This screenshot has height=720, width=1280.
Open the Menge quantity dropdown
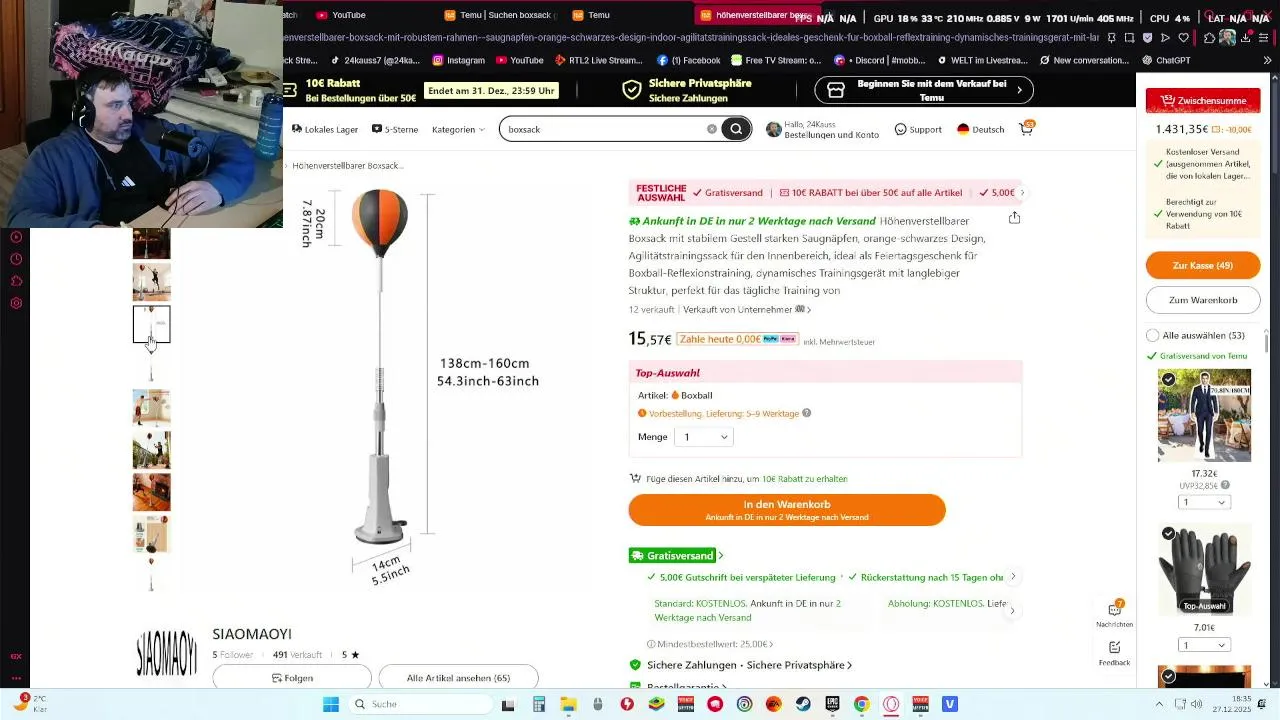click(704, 437)
